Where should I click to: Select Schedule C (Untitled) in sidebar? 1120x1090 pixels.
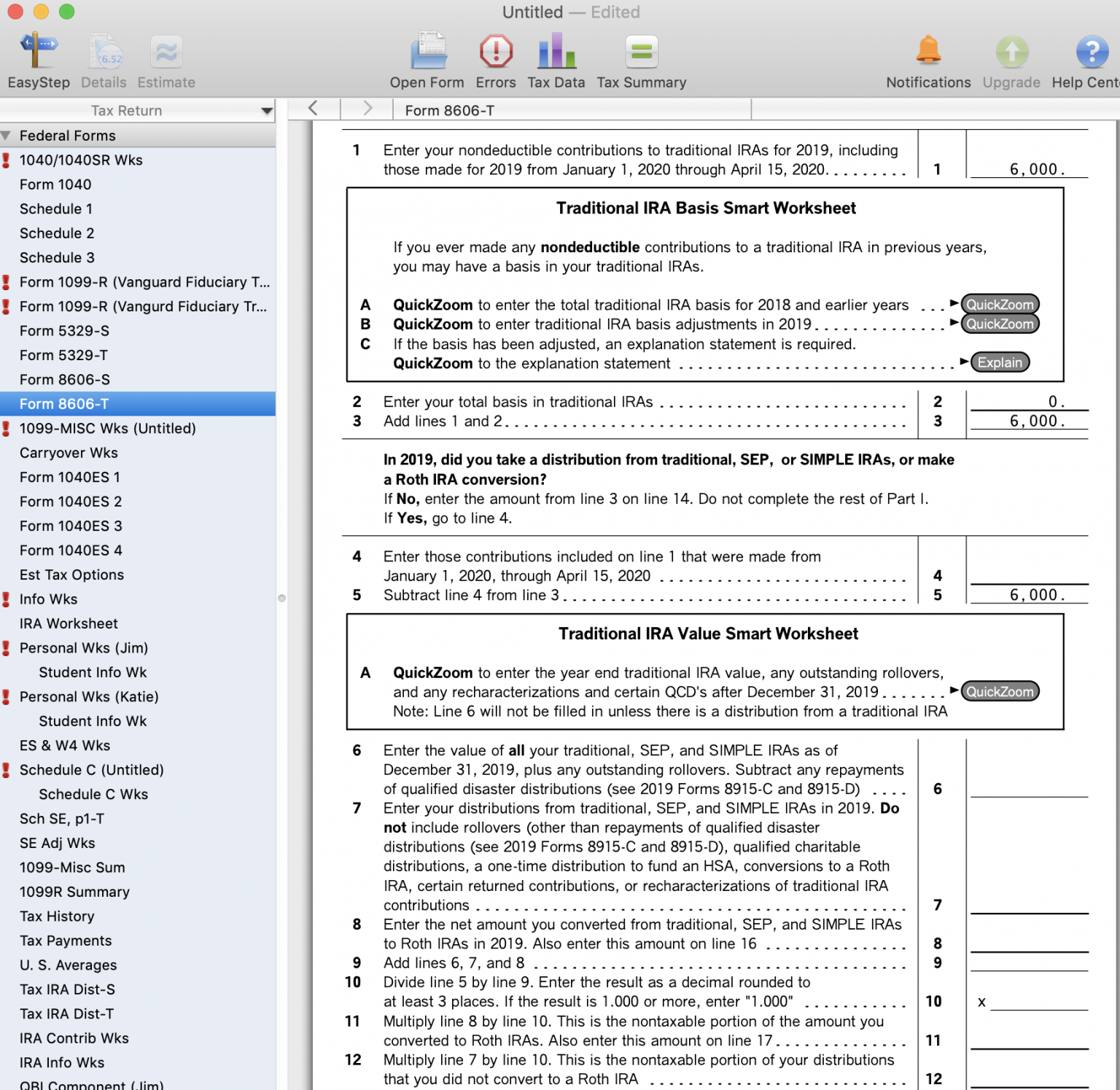pos(92,769)
